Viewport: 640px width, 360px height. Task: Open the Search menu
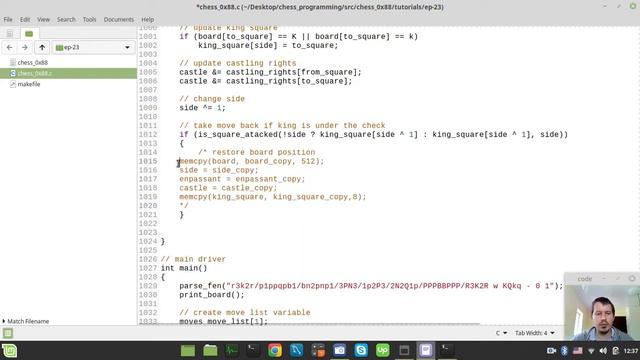tap(66, 19)
